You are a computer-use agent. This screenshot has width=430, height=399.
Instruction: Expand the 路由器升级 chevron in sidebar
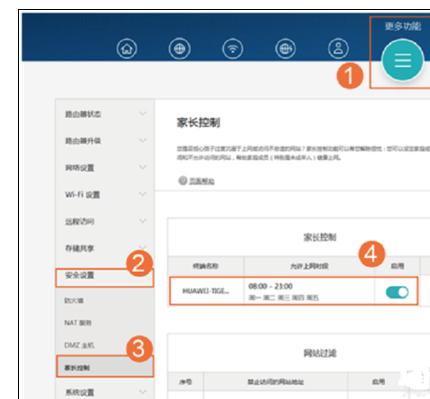click(x=142, y=140)
